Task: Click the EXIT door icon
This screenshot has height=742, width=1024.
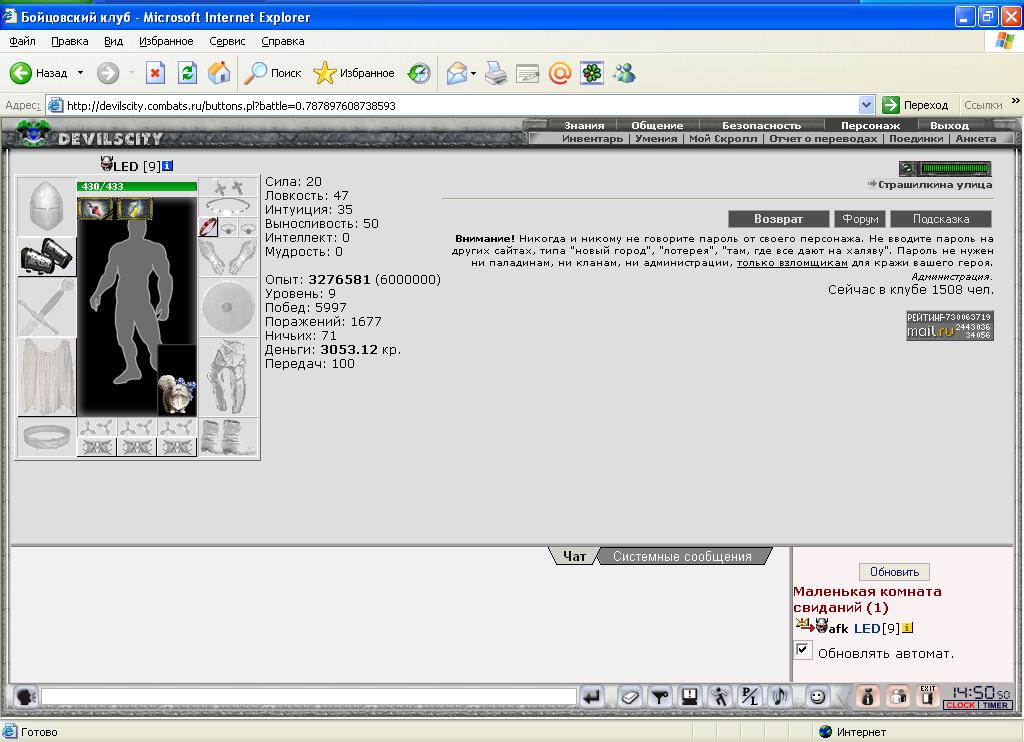Action: [x=927, y=697]
